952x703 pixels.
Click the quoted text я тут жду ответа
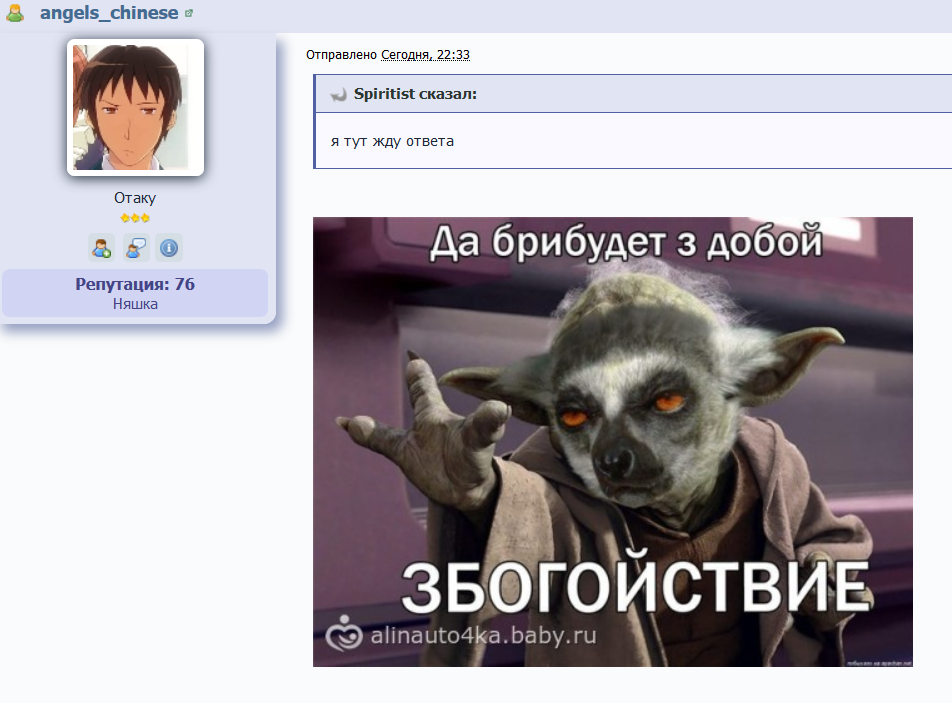coord(392,141)
